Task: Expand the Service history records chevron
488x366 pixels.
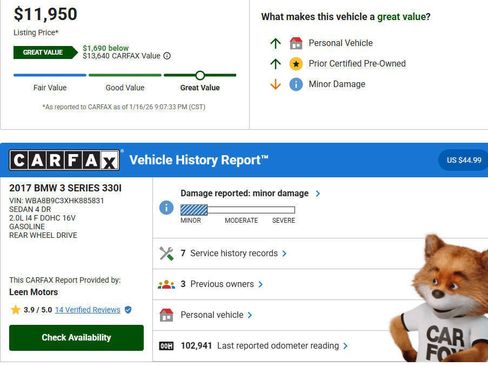Action: tap(284, 253)
